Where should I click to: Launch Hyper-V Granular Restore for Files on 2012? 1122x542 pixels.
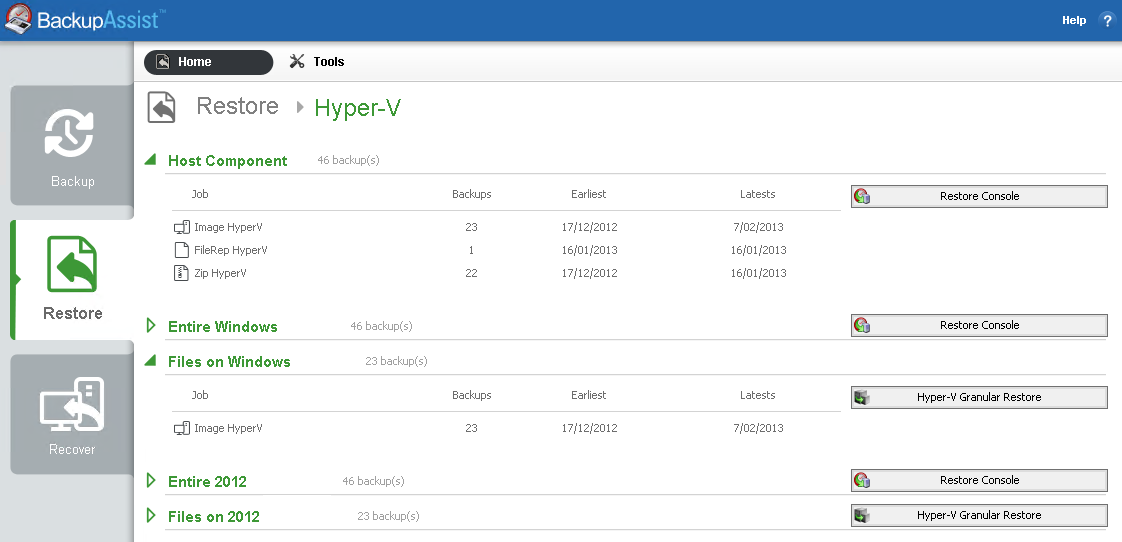[x=979, y=516]
